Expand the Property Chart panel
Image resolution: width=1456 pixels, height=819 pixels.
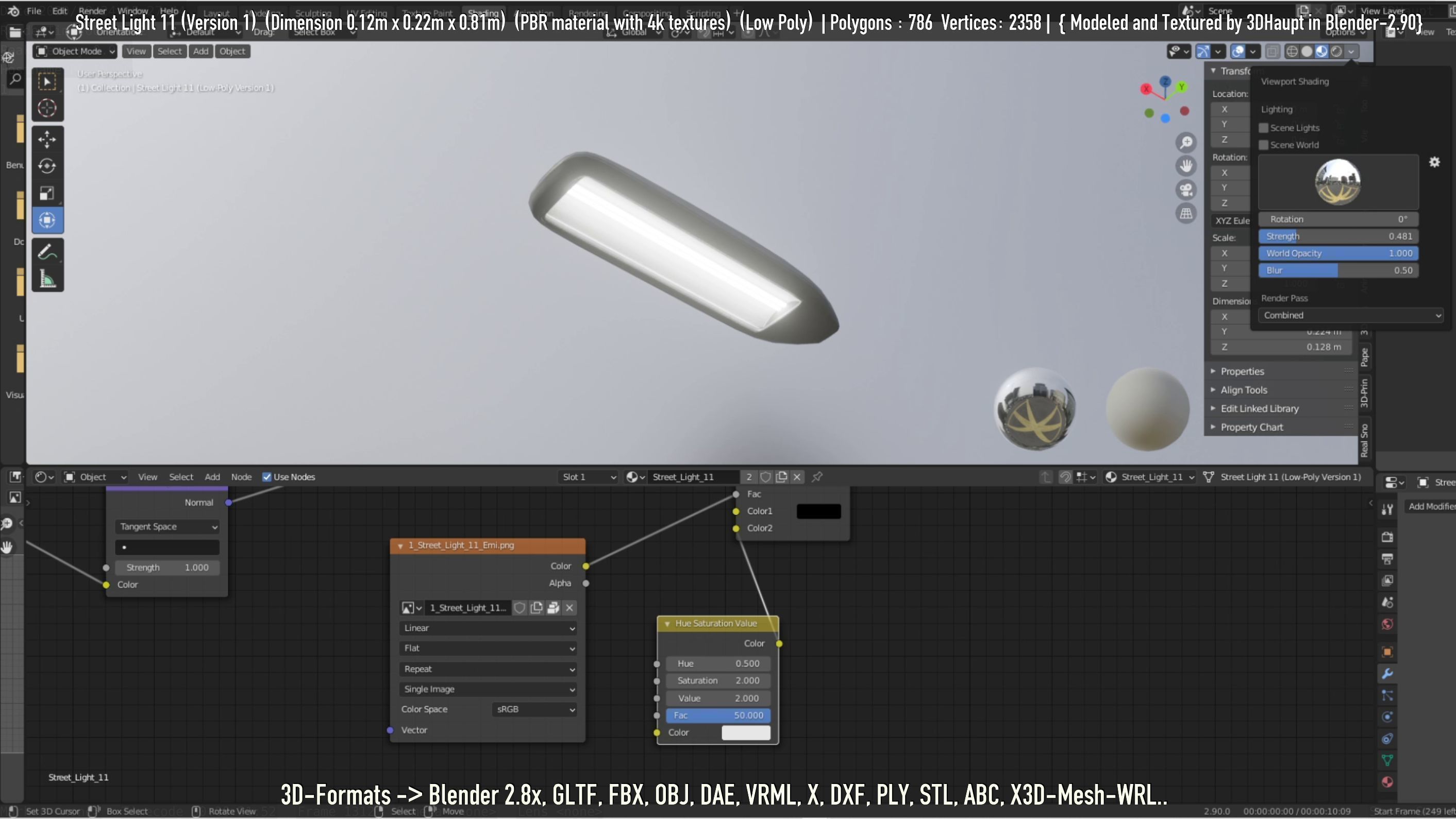pyautogui.click(x=1251, y=427)
